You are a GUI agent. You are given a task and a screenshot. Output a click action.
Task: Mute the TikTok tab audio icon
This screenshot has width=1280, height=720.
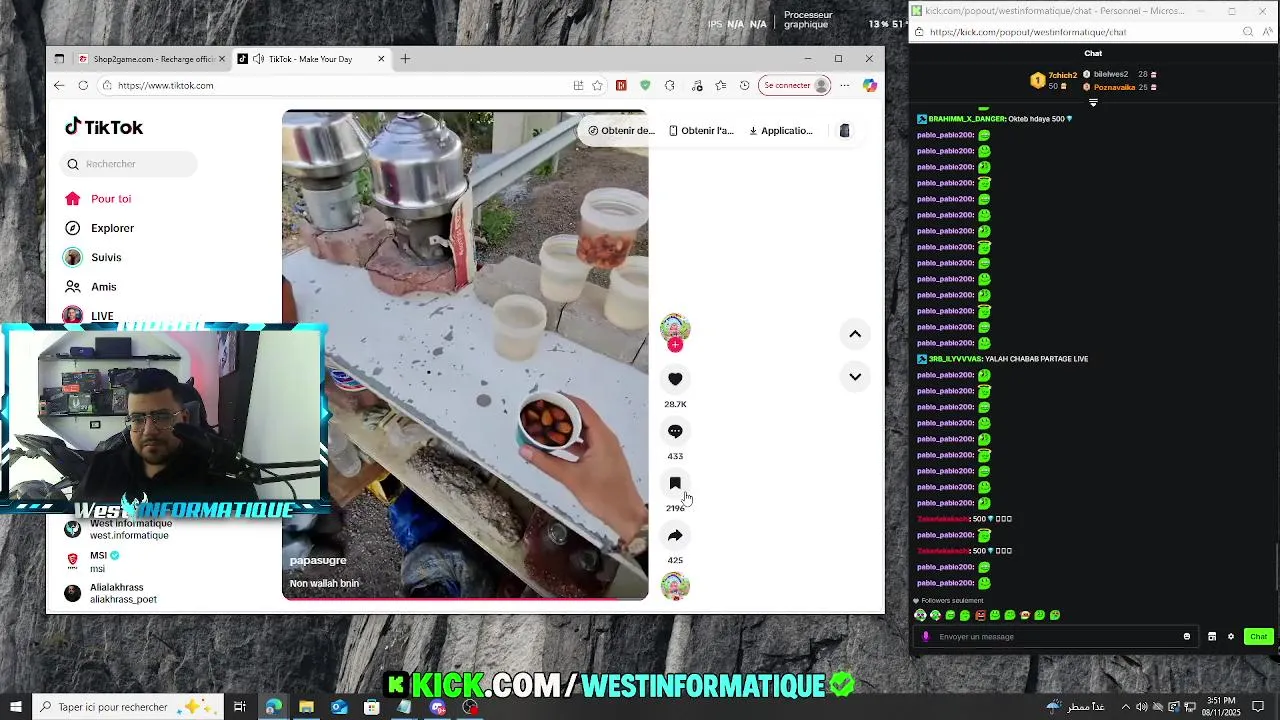tap(258, 59)
